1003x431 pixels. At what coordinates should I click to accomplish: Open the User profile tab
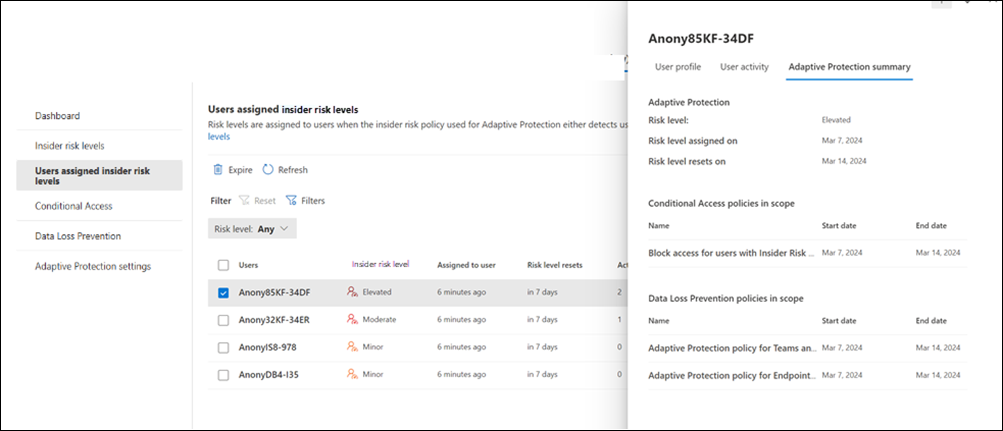coord(677,67)
